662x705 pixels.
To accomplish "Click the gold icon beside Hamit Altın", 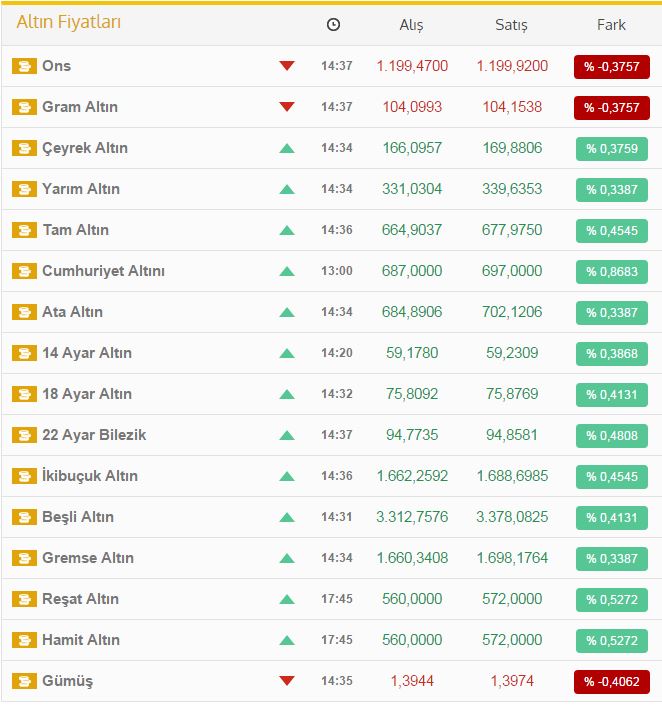I will 24,640.
